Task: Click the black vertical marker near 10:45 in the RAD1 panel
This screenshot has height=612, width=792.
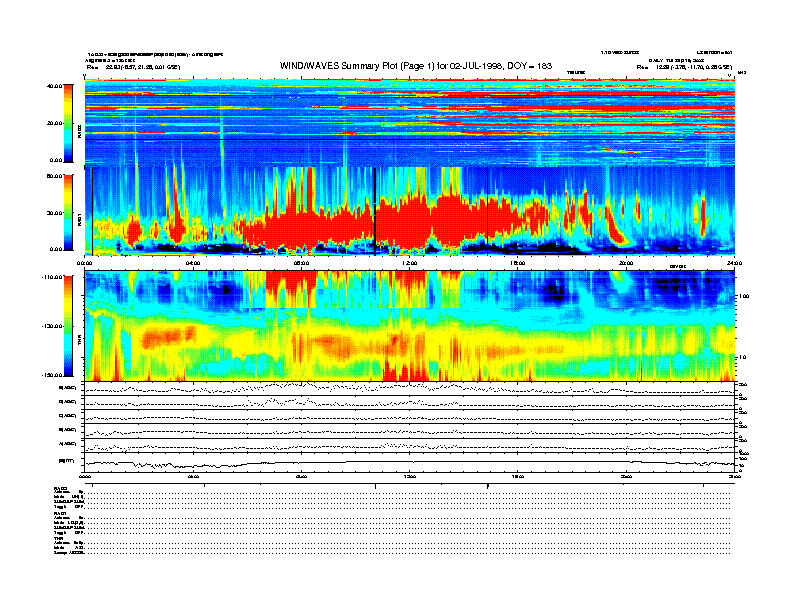Action: coord(375,211)
